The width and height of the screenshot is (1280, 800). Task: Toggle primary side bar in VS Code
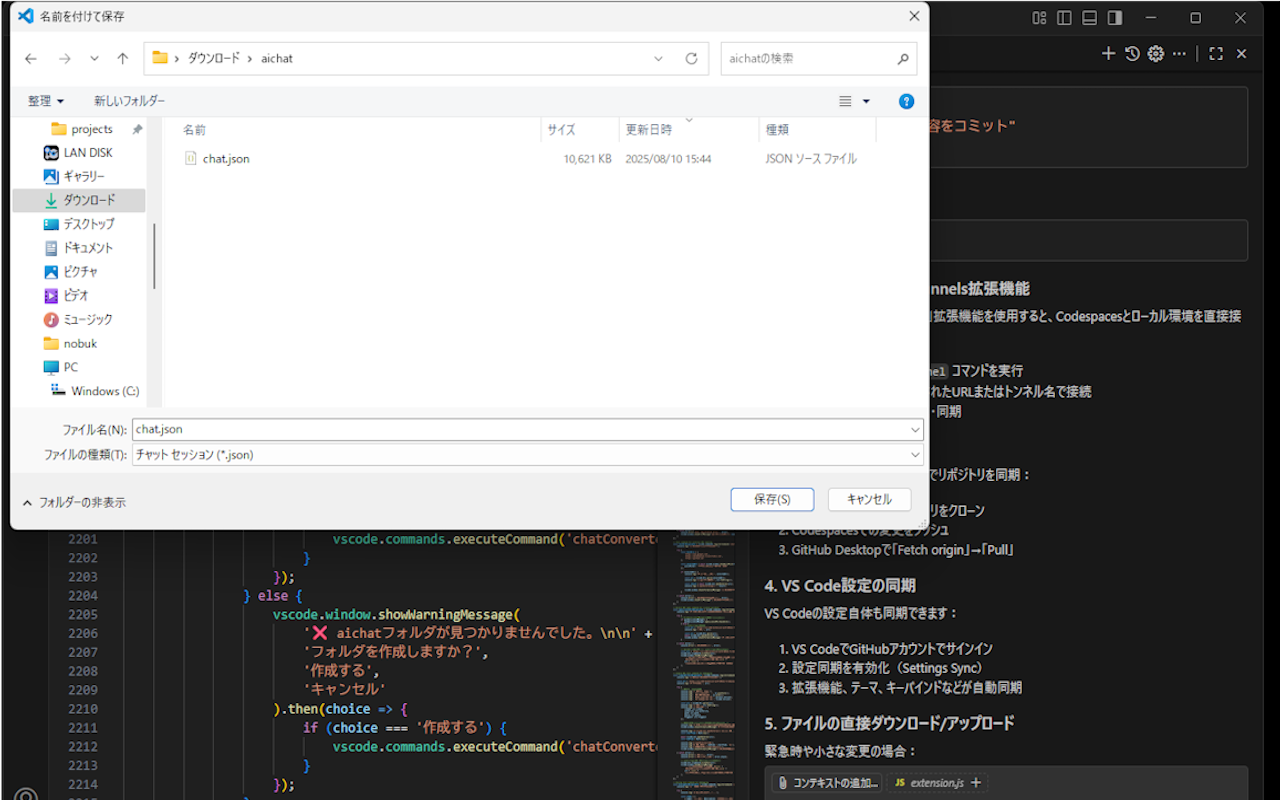pyautogui.click(x=1064, y=18)
